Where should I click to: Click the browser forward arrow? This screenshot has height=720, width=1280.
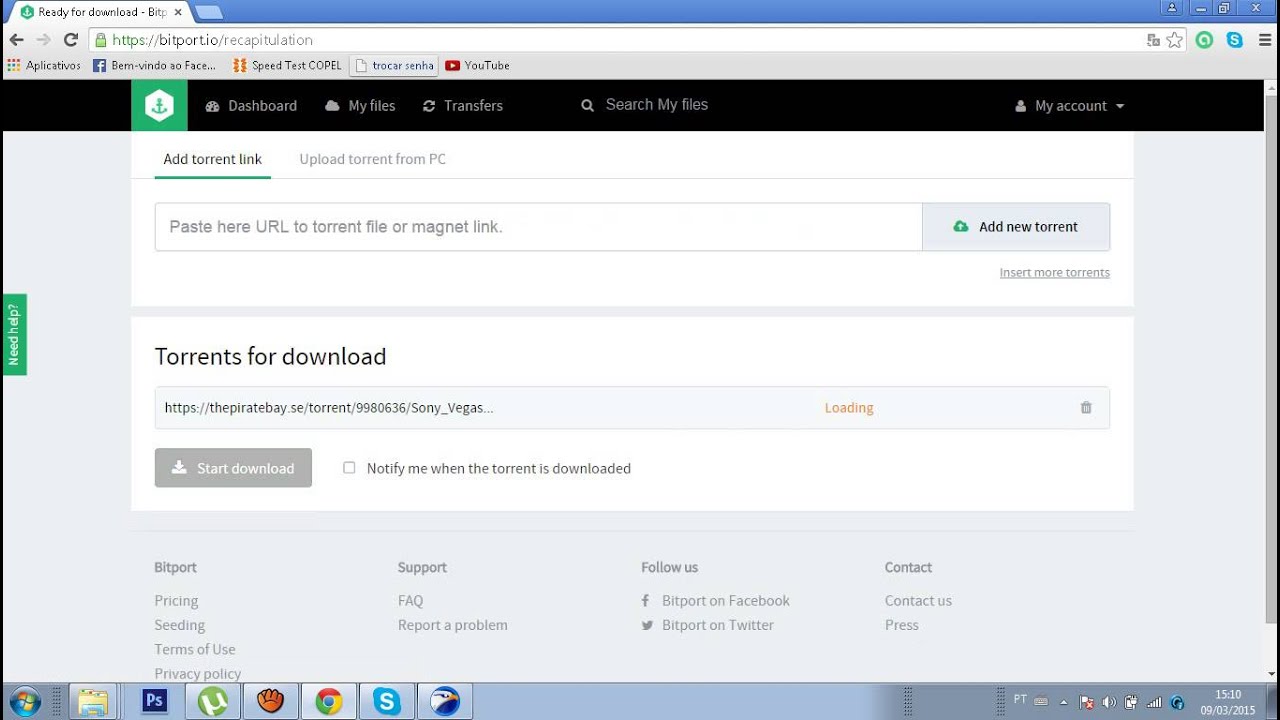pyautogui.click(x=43, y=40)
